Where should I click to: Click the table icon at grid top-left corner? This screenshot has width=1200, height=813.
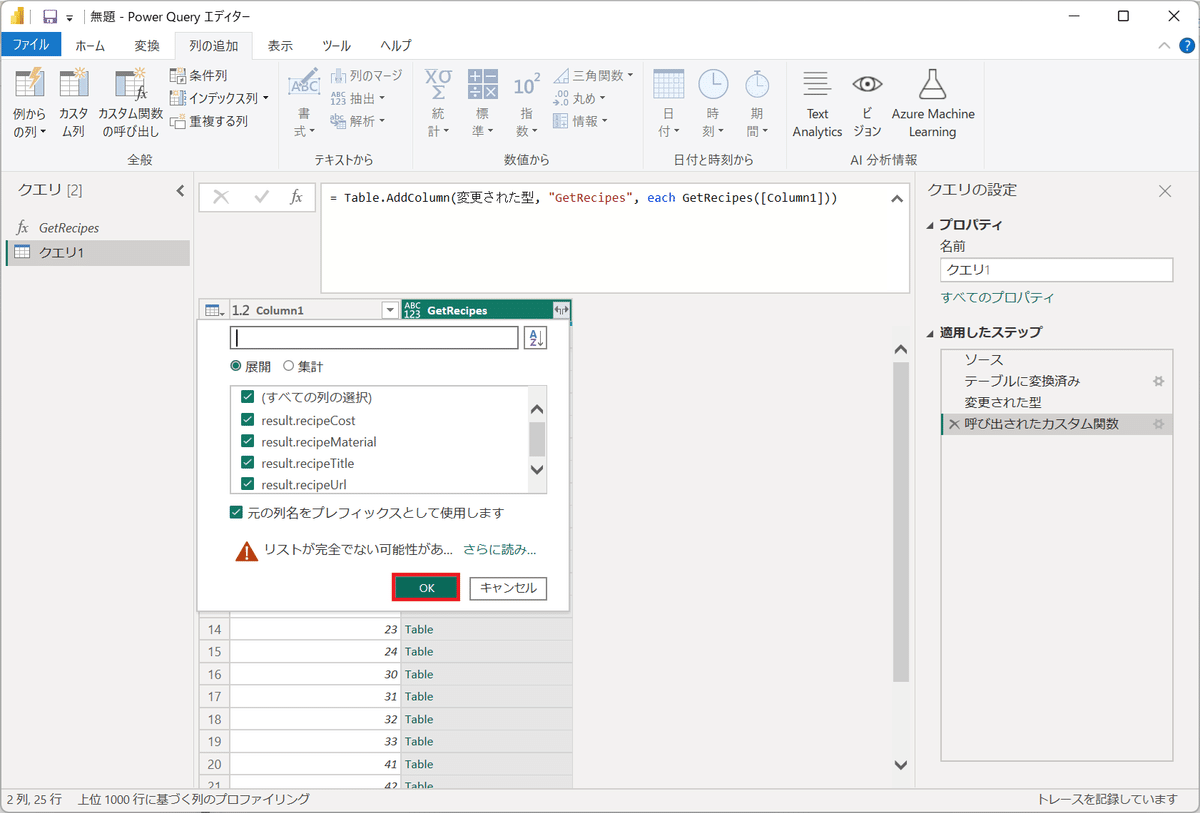pyautogui.click(x=213, y=310)
